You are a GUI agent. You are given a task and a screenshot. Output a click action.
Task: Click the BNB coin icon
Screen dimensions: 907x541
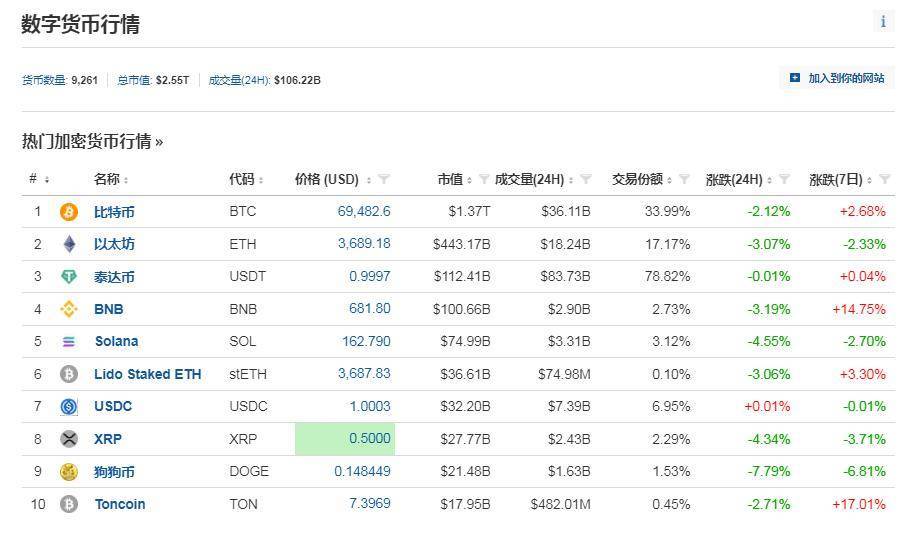69,309
